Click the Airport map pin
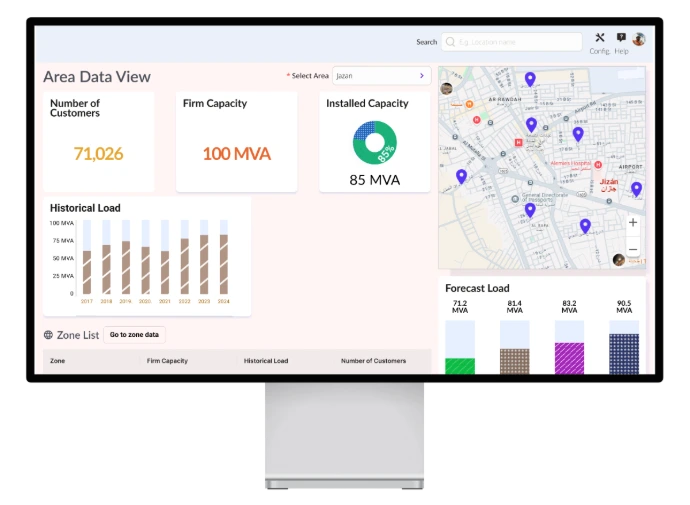The height and width of the screenshot is (505, 690). [636, 189]
